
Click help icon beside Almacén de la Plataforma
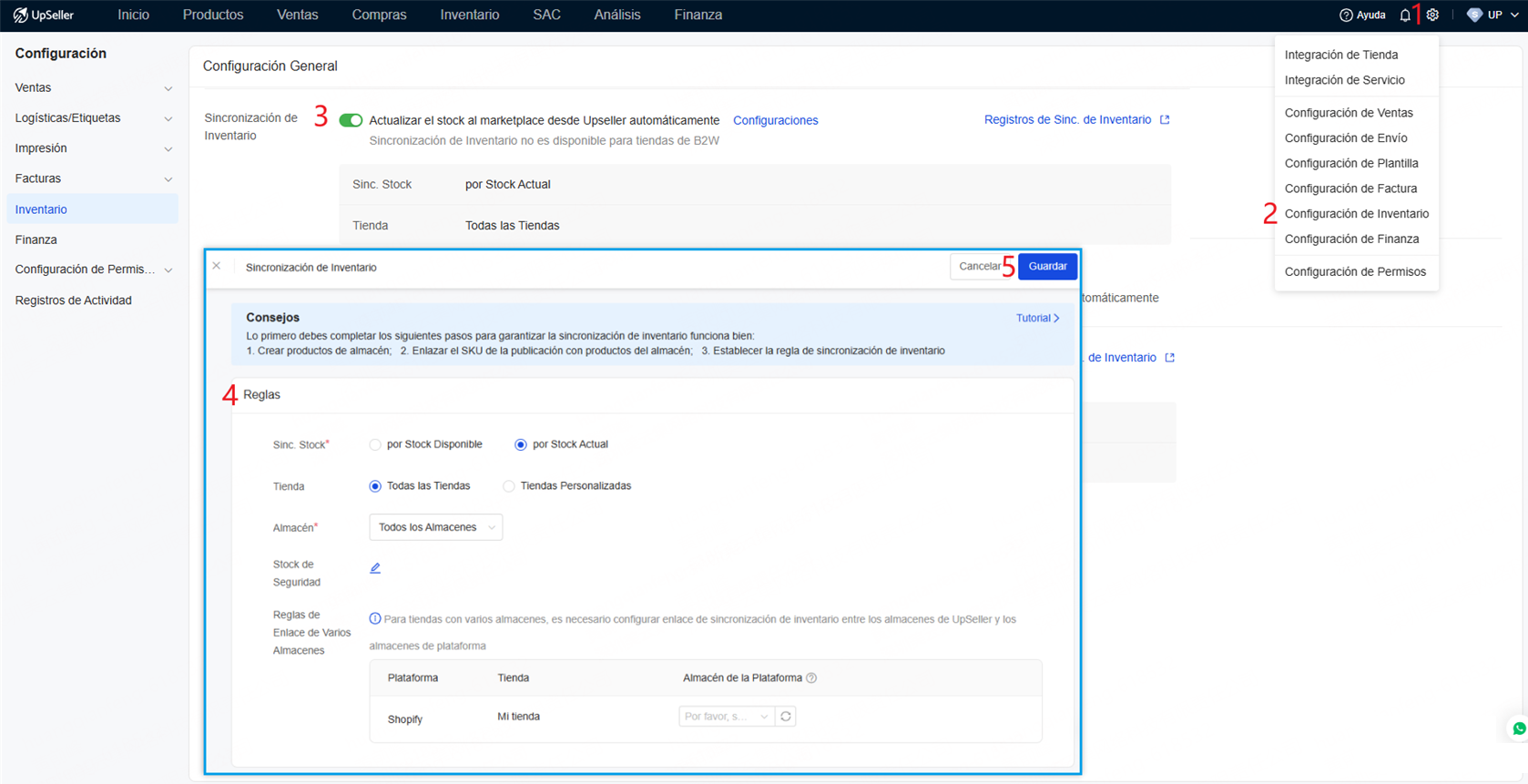click(811, 677)
